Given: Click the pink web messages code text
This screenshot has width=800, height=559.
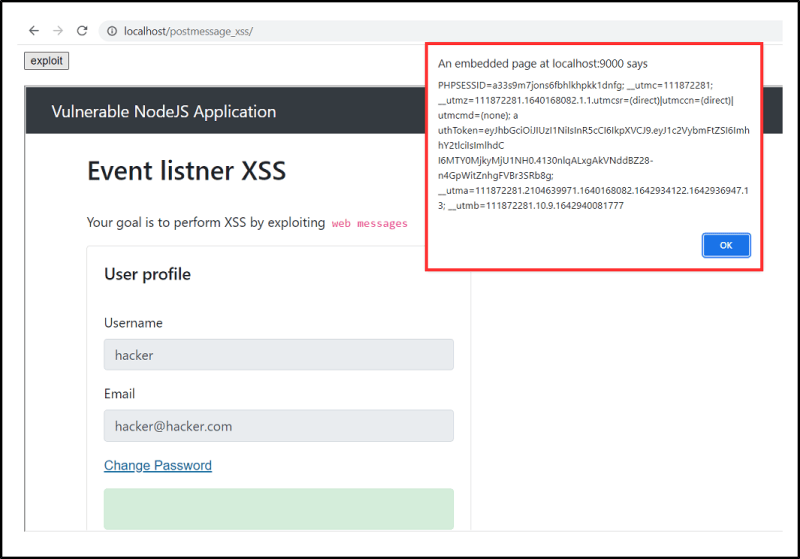Looking at the screenshot, I should point(369,223).
